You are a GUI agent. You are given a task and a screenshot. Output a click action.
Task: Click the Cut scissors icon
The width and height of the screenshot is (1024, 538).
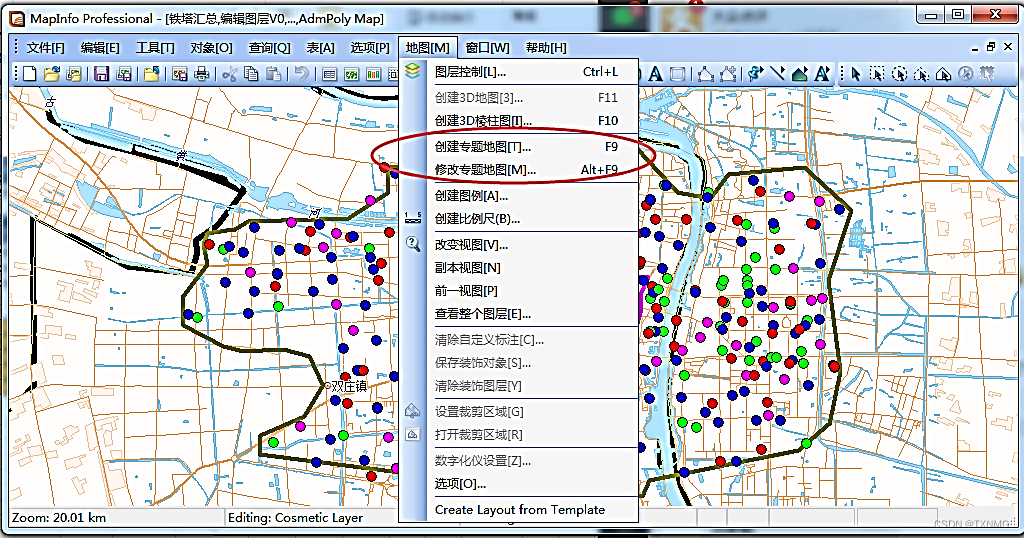tap(229, 74)
